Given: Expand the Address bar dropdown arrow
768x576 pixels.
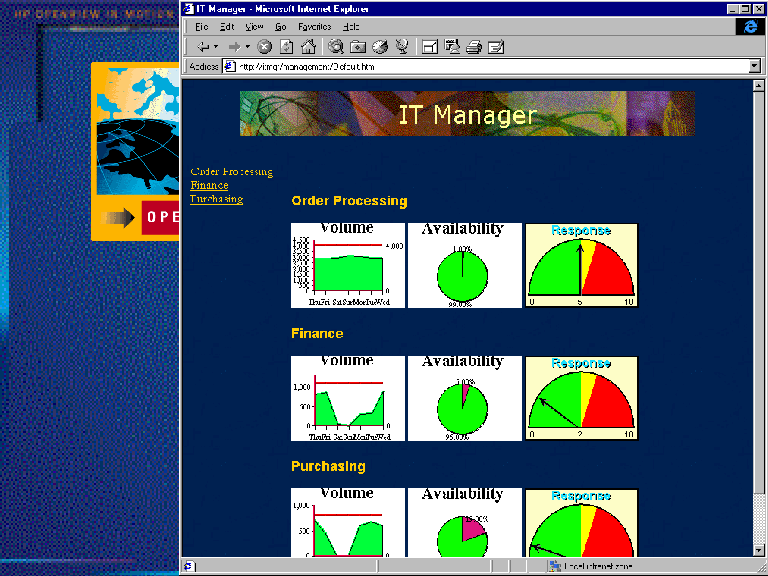Looking at the screenshot, I should pos(755,66).
